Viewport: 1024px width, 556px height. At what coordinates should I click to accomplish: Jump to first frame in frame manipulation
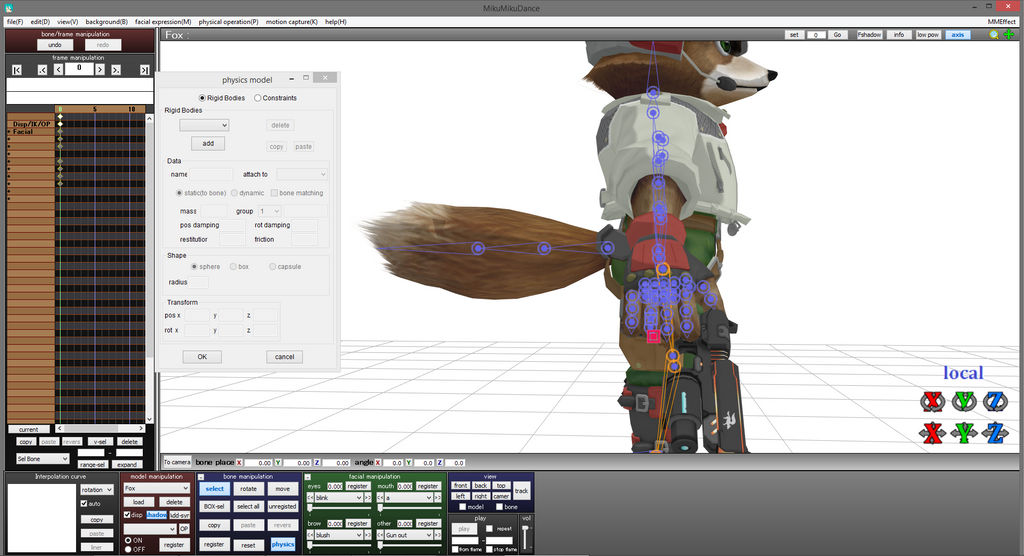coord(17,69)
